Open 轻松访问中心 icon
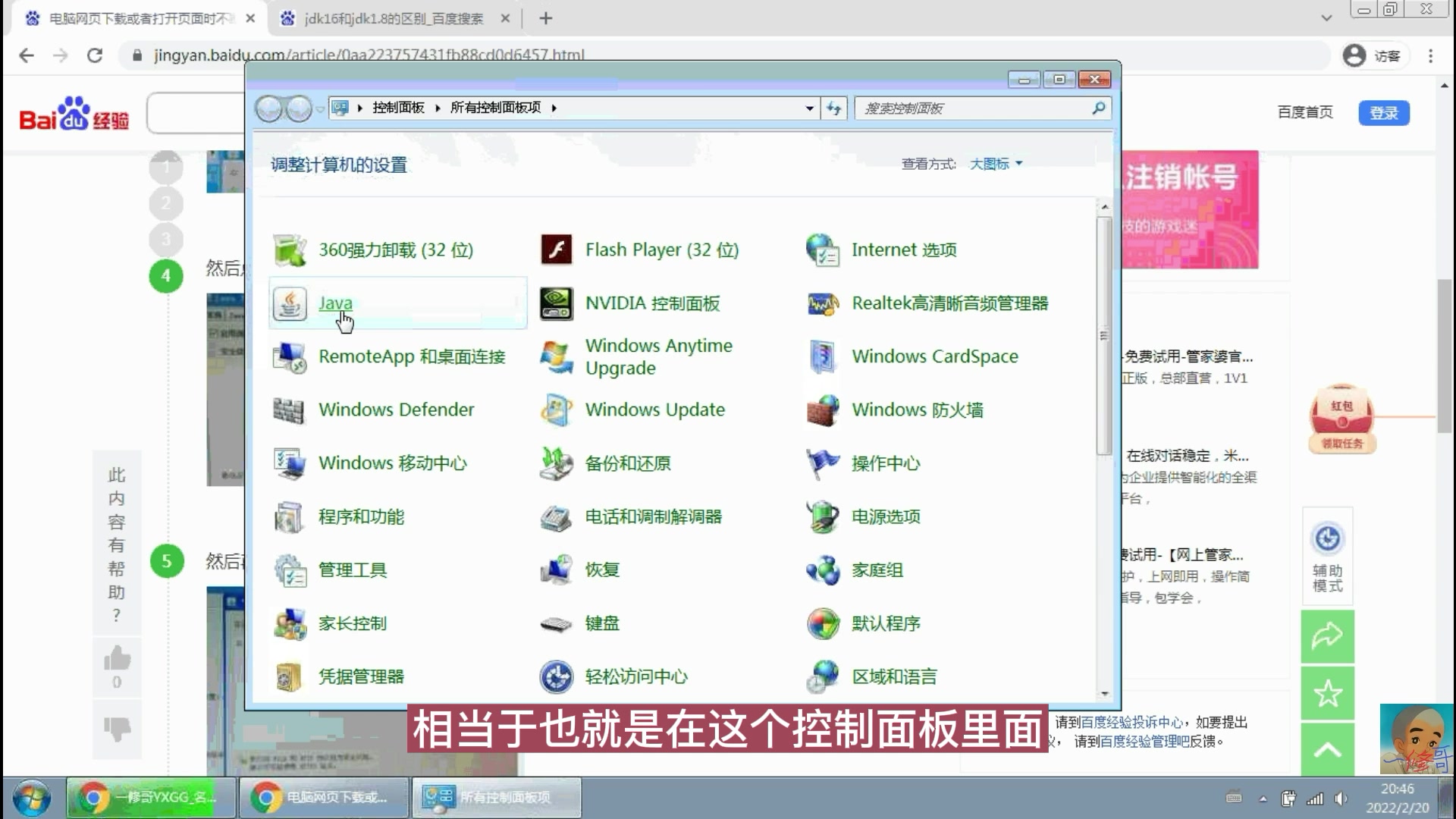 556,676
